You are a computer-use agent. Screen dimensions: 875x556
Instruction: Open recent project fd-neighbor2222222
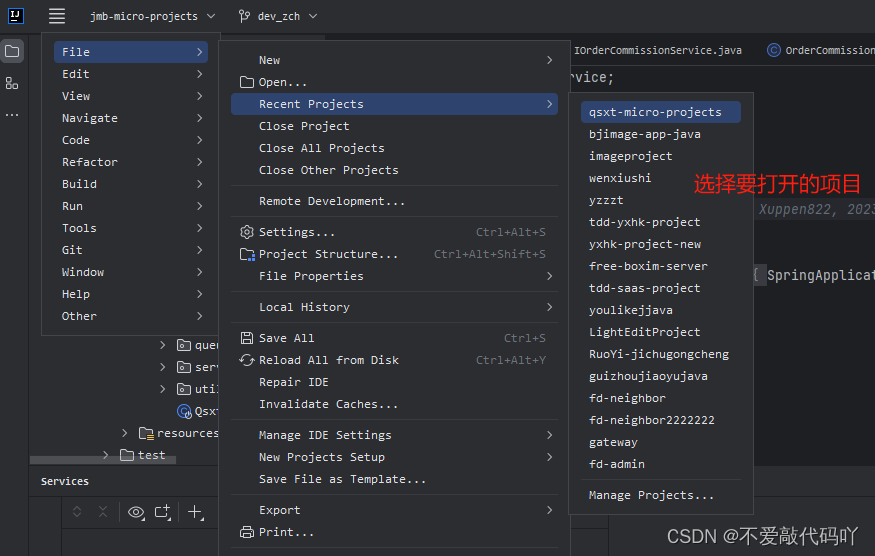click(x=661, y=420)
